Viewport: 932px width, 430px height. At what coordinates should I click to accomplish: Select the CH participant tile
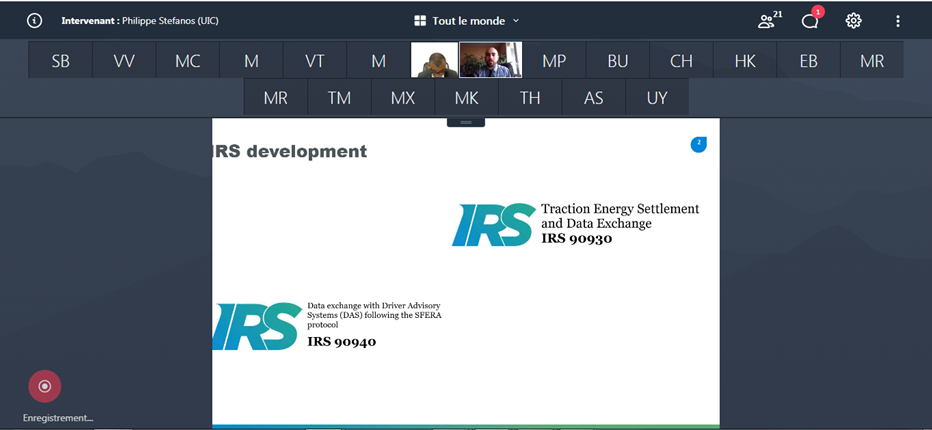tap(681, 60)
